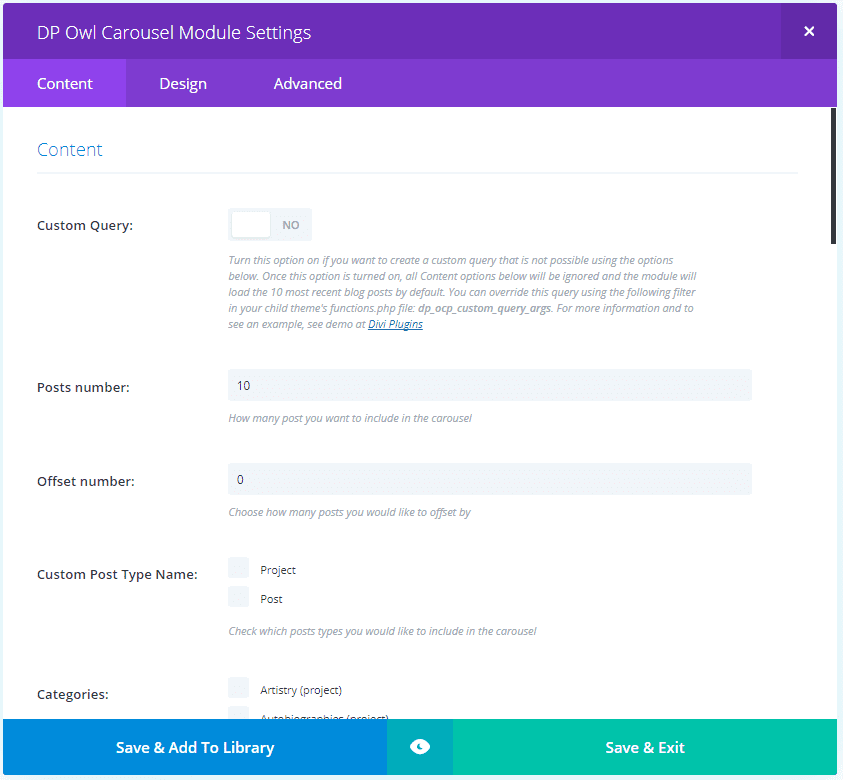This screenshot has height=780, width=843.
Task: Select the Content tab
Action: click(65, 84)
